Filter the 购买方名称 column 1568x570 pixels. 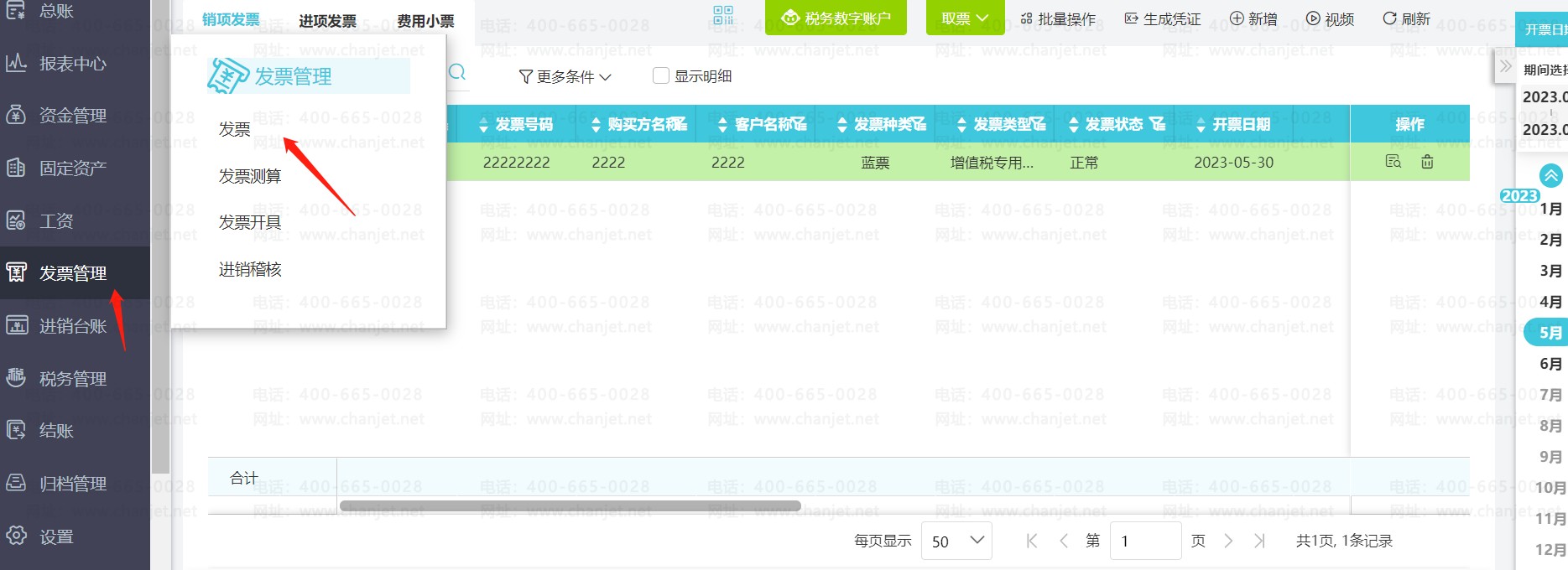tap(680, 124)
